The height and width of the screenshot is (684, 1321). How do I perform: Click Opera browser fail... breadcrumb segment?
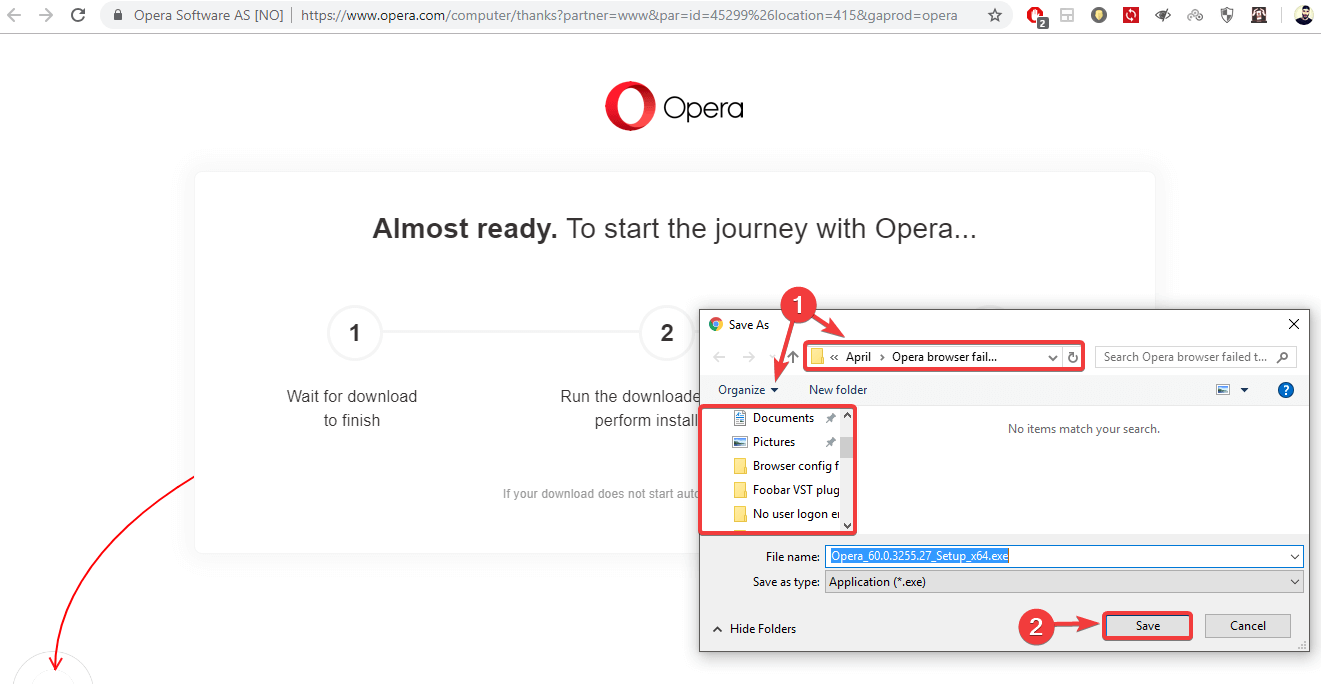944,357
